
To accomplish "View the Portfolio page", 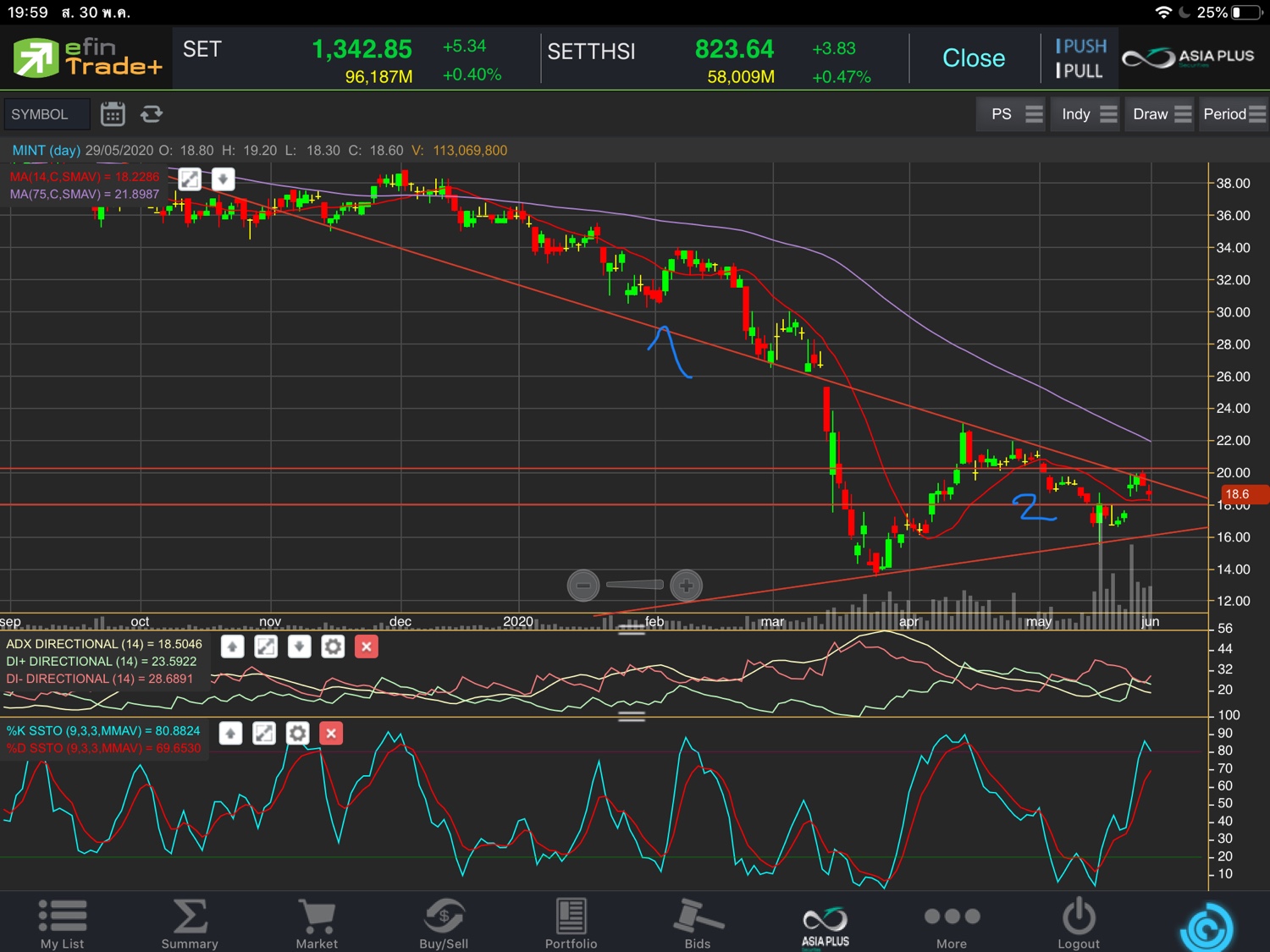I will (571, 923).
